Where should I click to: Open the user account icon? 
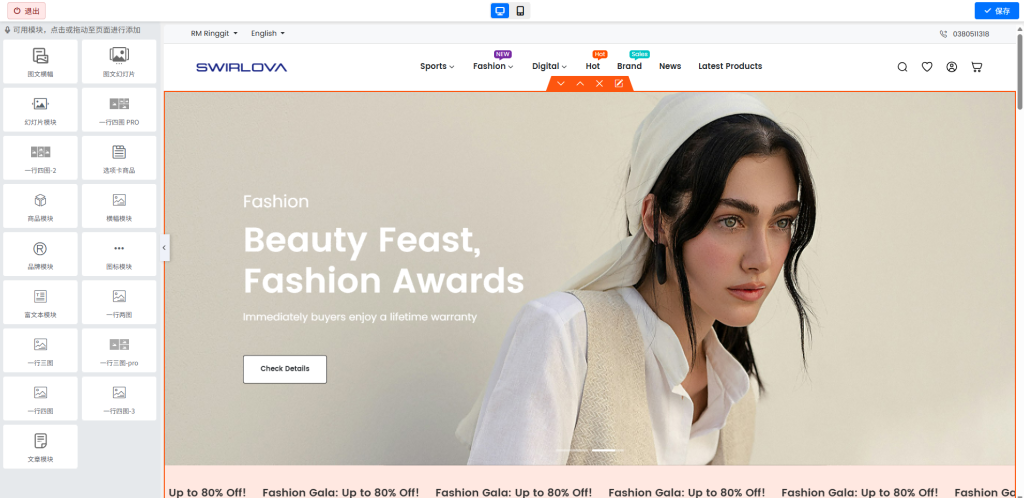point(951,67)
